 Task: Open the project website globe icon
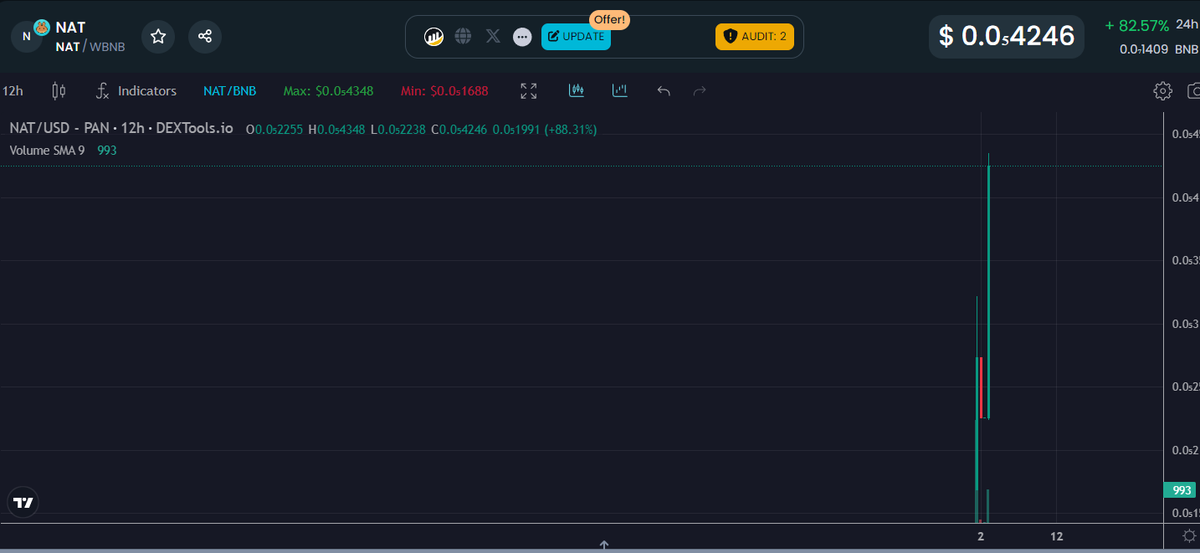pos(463,36)
